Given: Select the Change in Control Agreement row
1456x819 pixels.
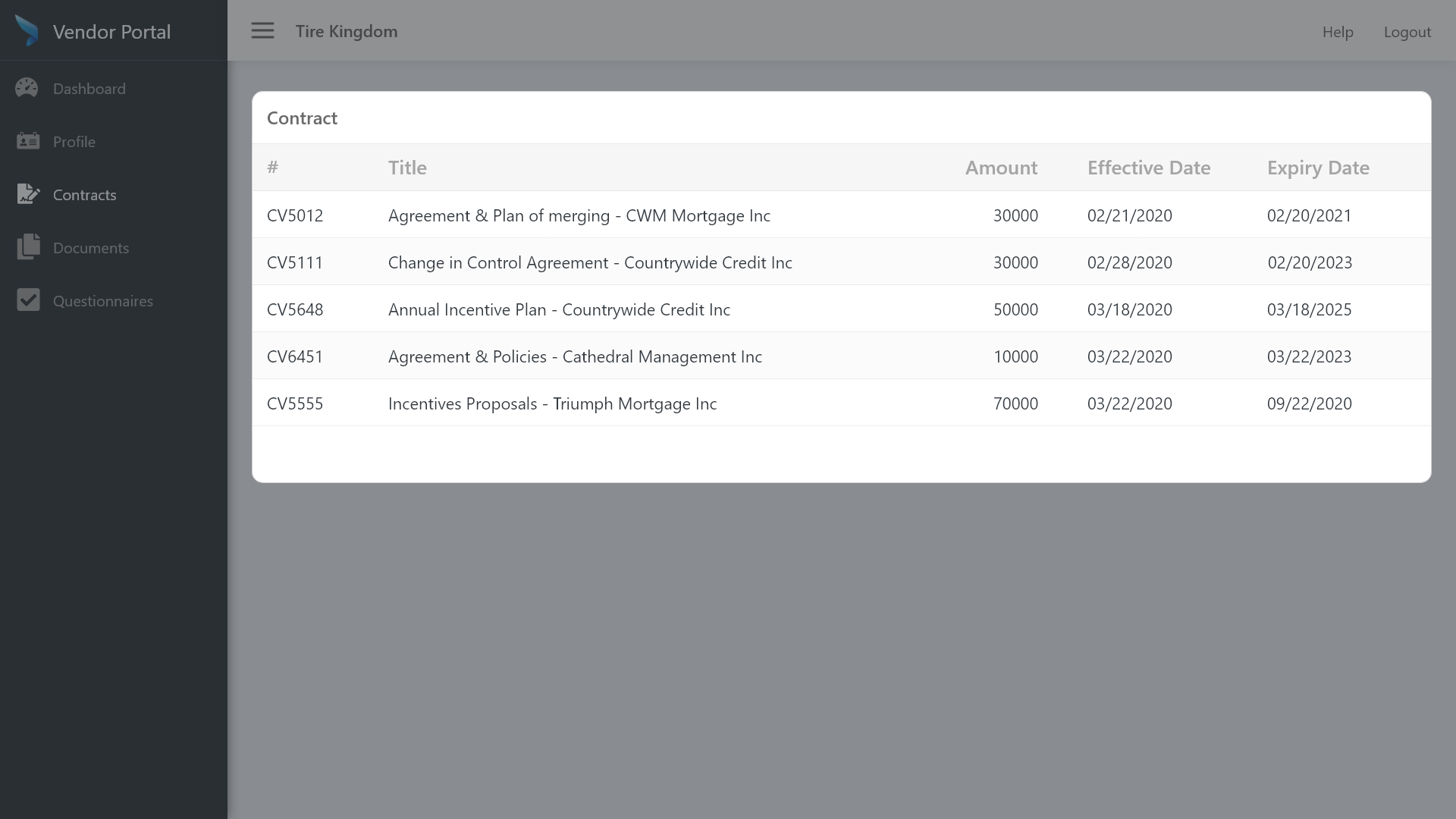Looking at the screenshot, I should (x=590, y=262).
